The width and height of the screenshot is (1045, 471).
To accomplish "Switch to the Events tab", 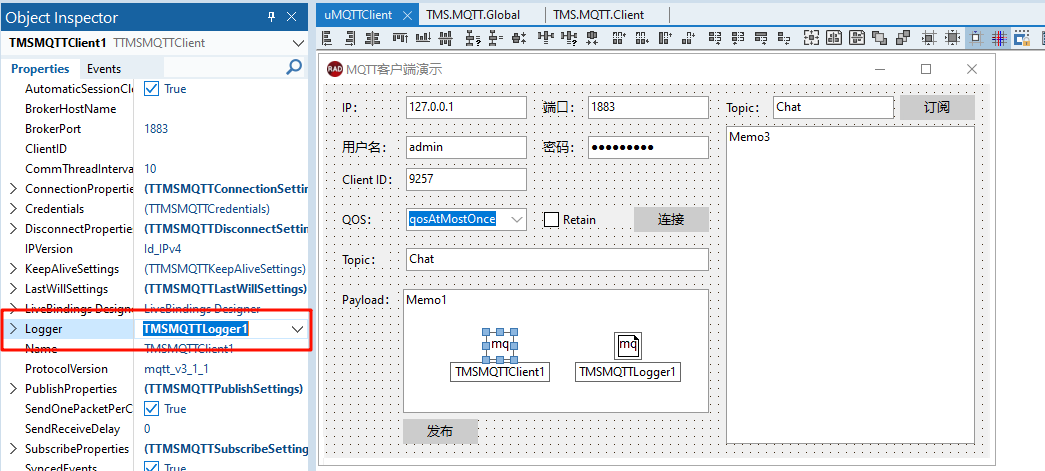I will point(104,69).
